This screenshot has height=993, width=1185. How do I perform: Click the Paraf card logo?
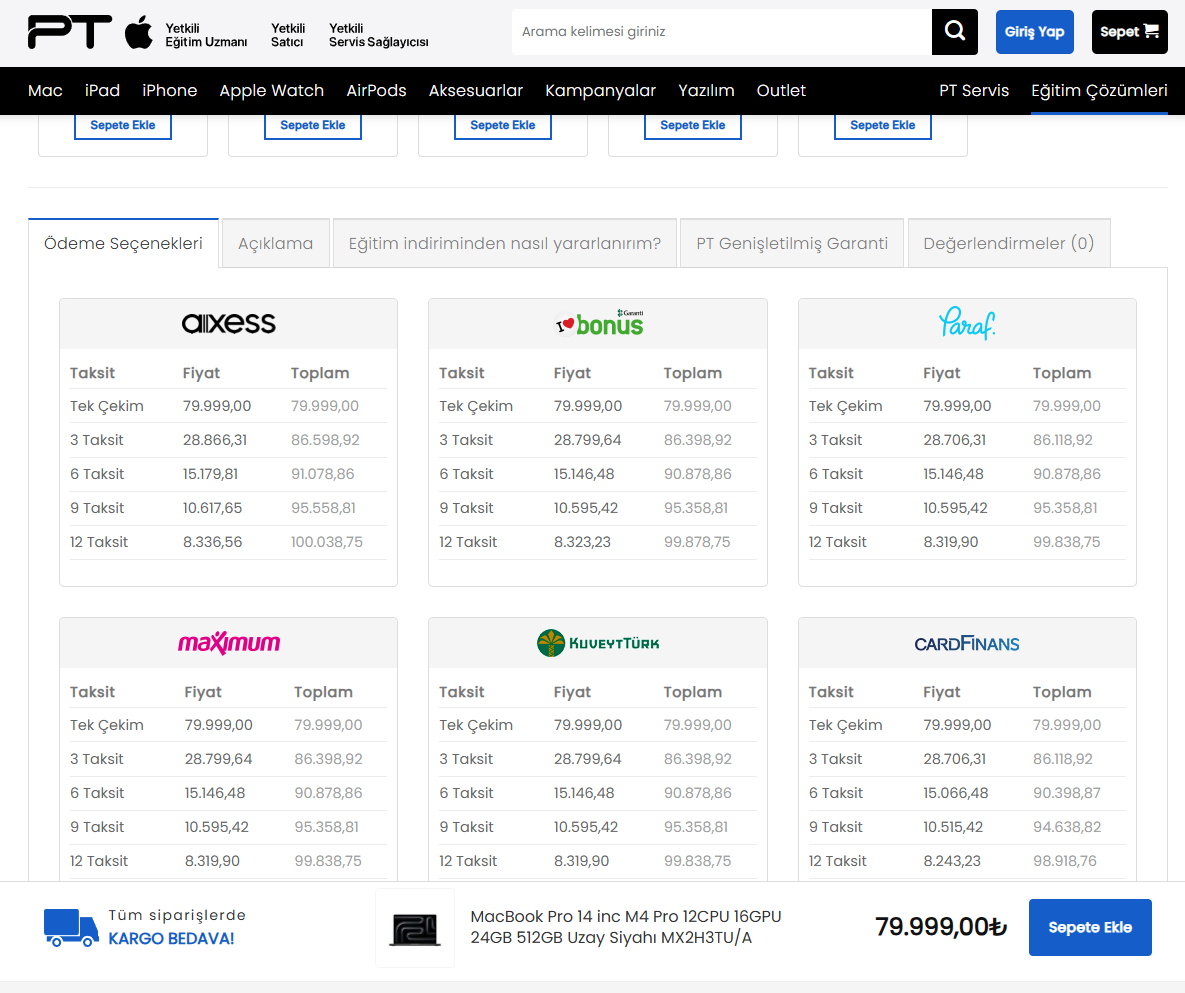point(967,323)
